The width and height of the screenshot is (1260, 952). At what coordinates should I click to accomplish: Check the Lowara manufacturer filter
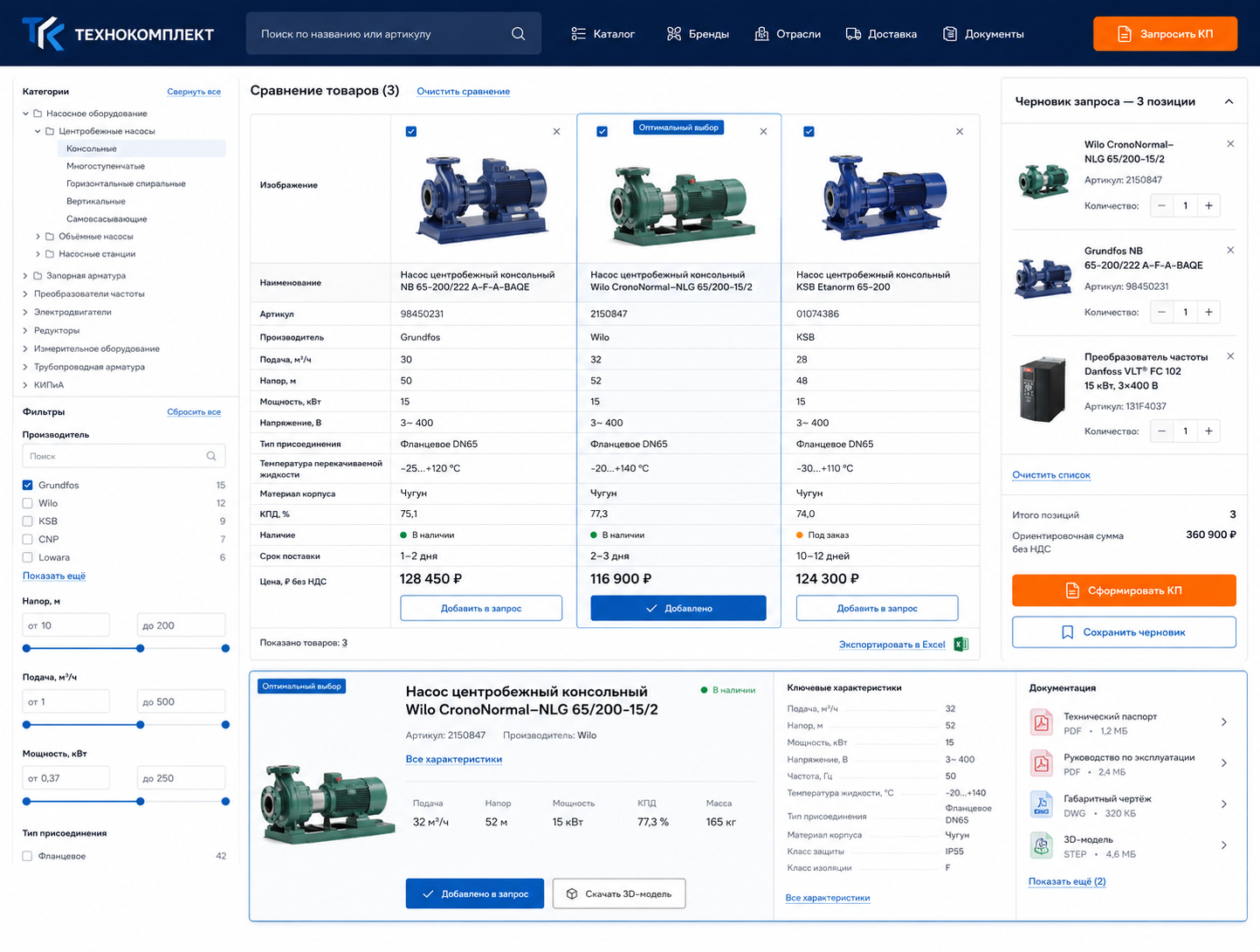click(28, 557)
